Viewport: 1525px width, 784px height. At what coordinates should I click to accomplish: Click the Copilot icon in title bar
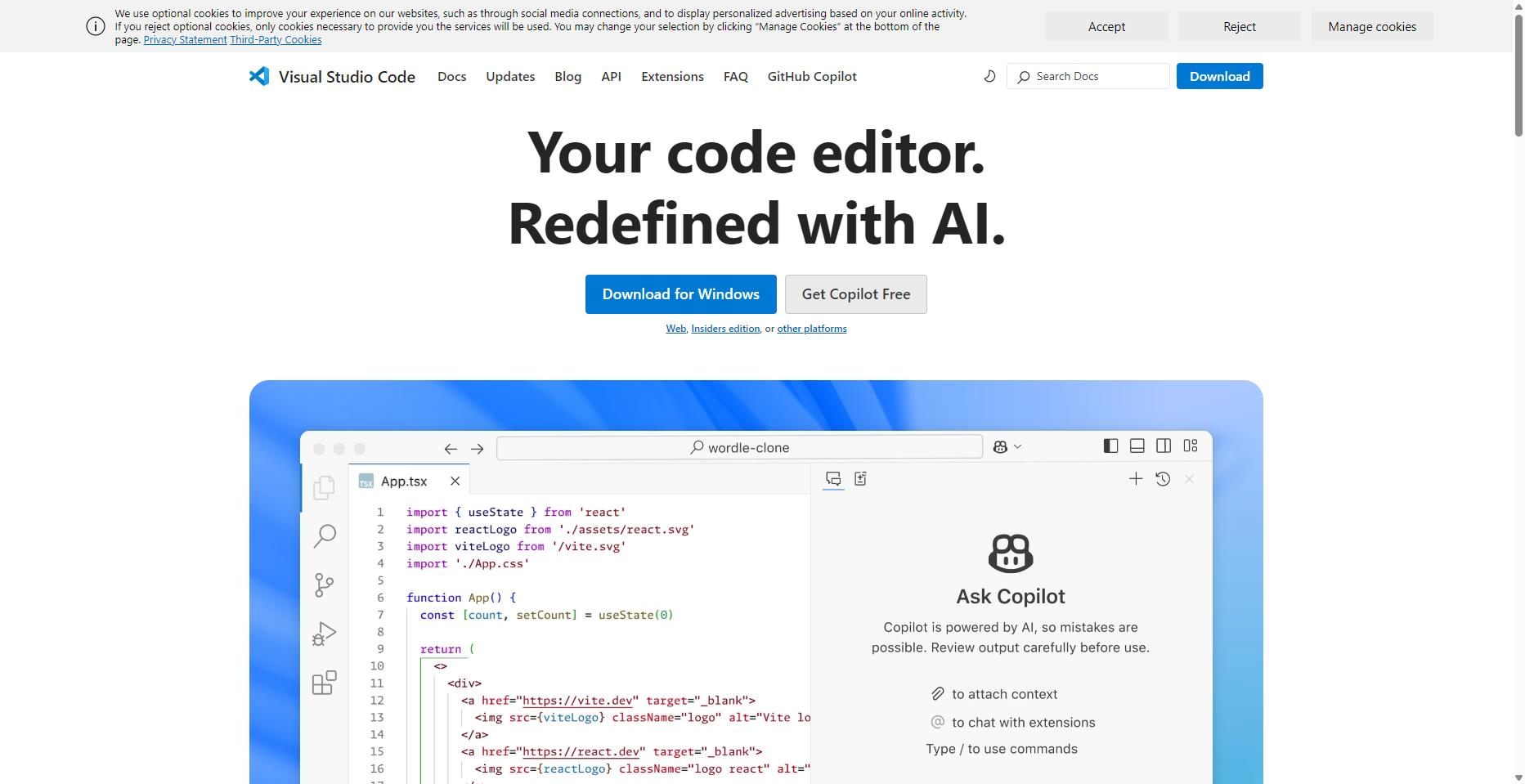tap(1000, 446)
